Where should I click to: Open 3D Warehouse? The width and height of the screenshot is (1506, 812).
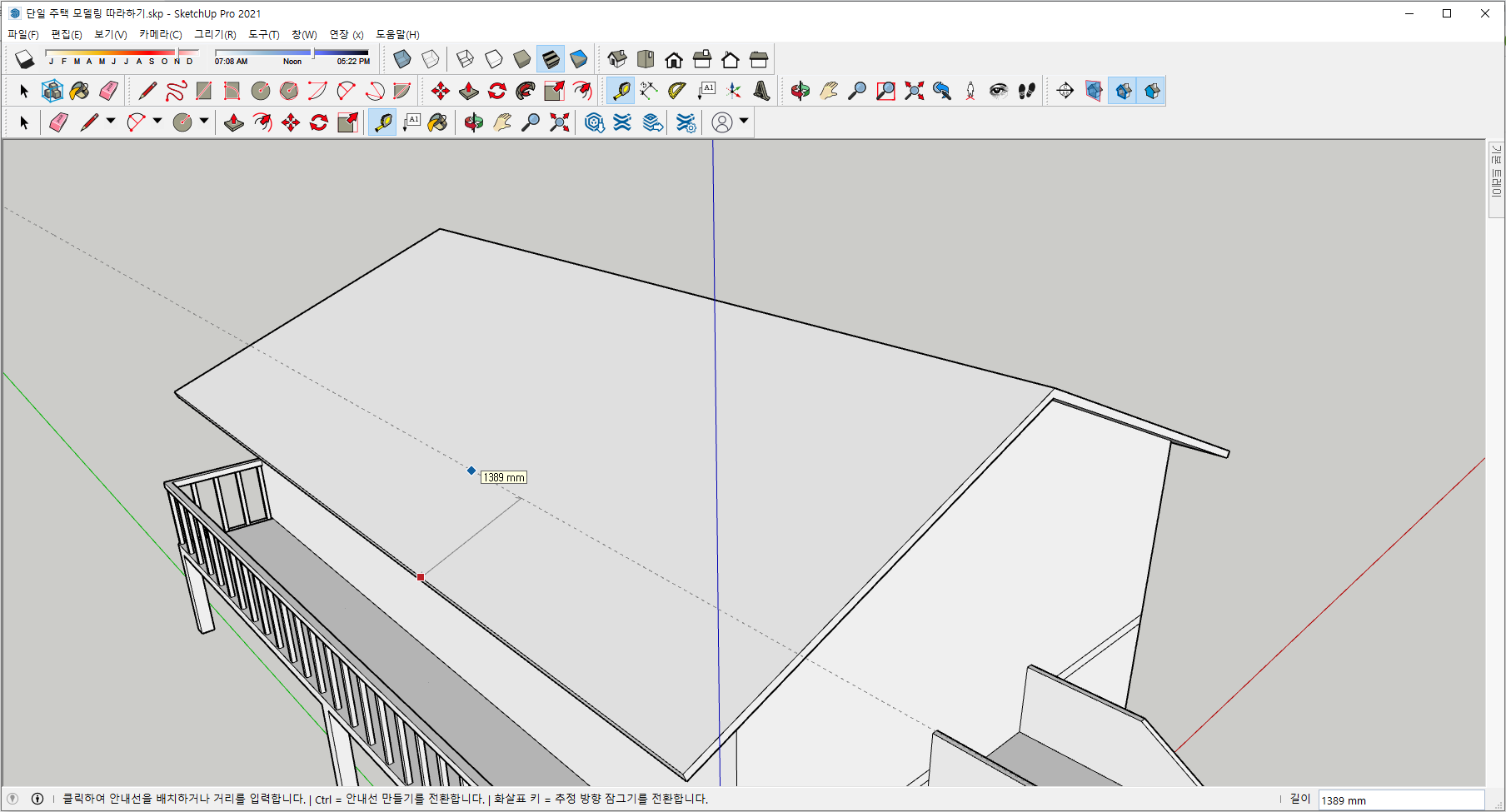tap(594, 122)
